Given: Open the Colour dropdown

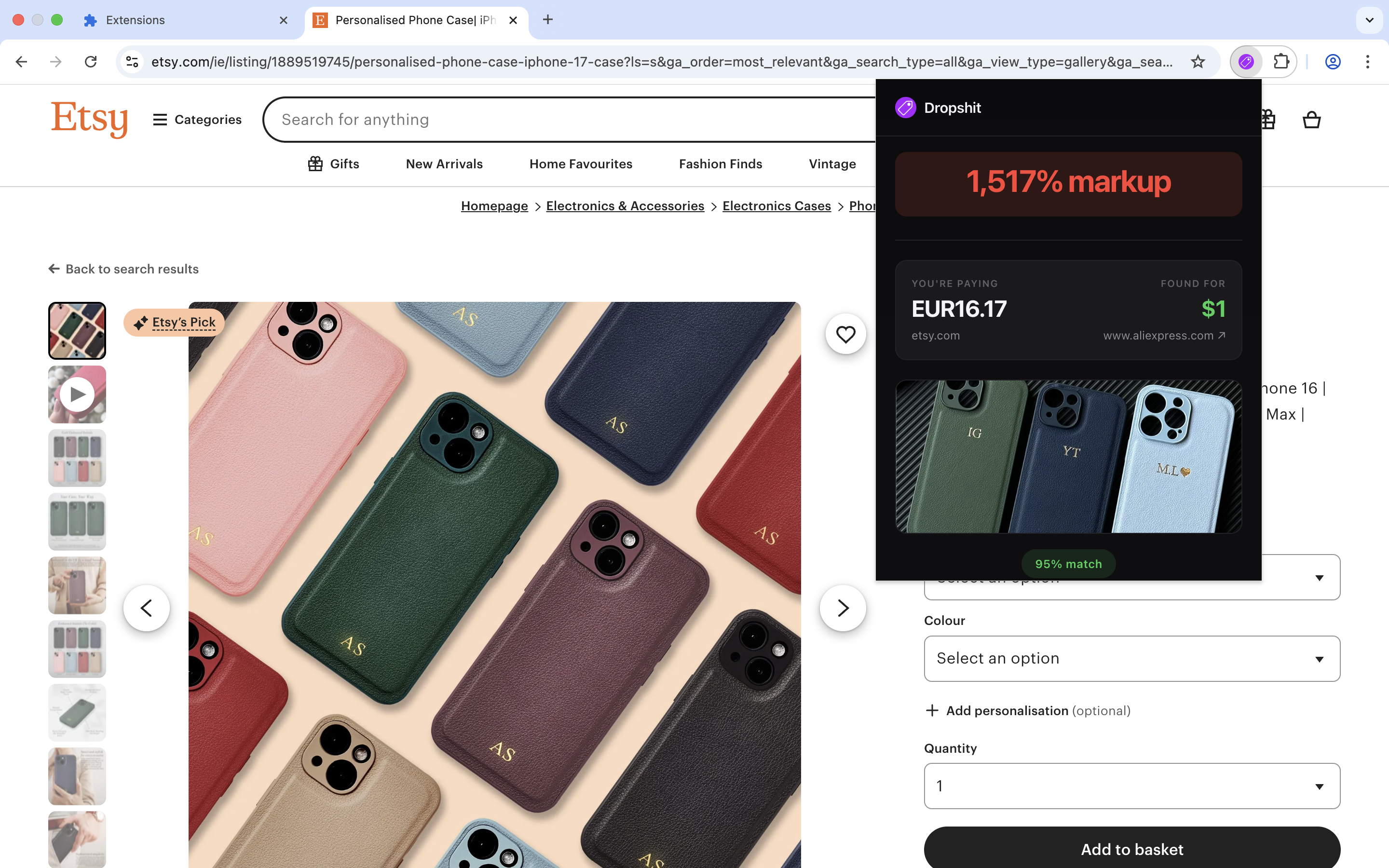Looking at the screenshot, I should point(1131,658).
